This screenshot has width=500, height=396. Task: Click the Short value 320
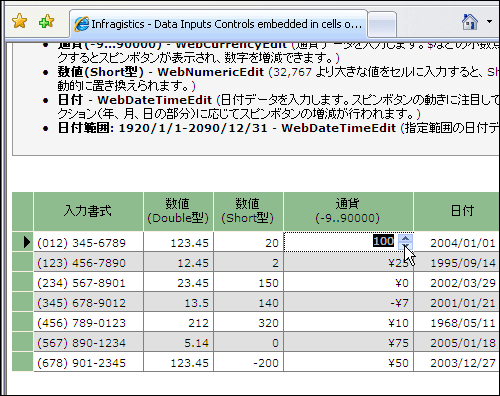coord(248,322)
